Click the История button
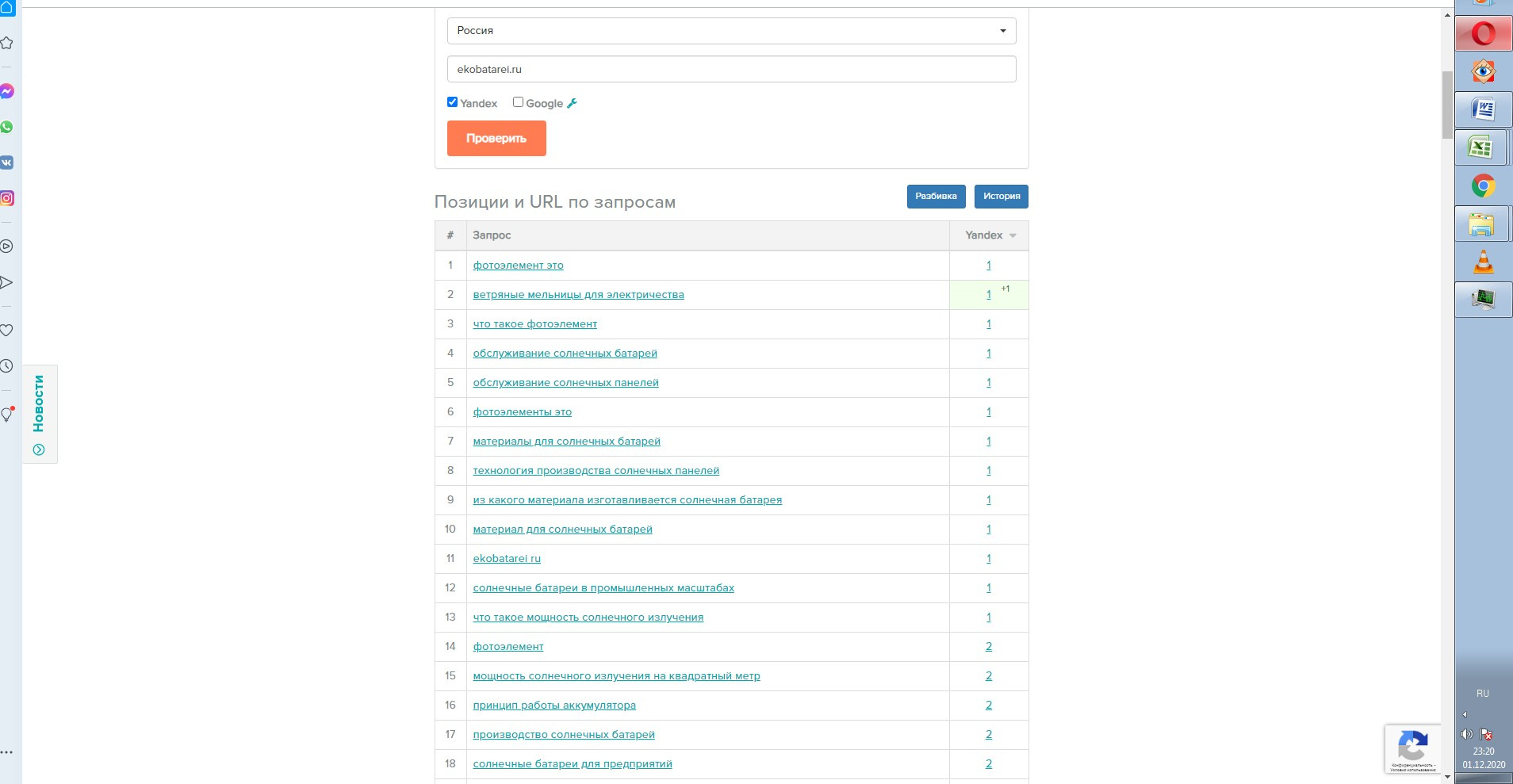 click(x=1001, y=197)
